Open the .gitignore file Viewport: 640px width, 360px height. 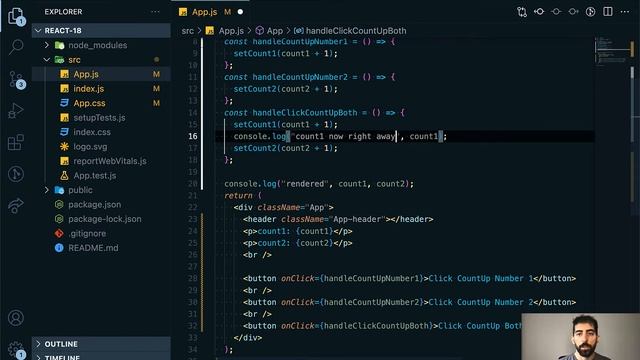coord(101,233)
